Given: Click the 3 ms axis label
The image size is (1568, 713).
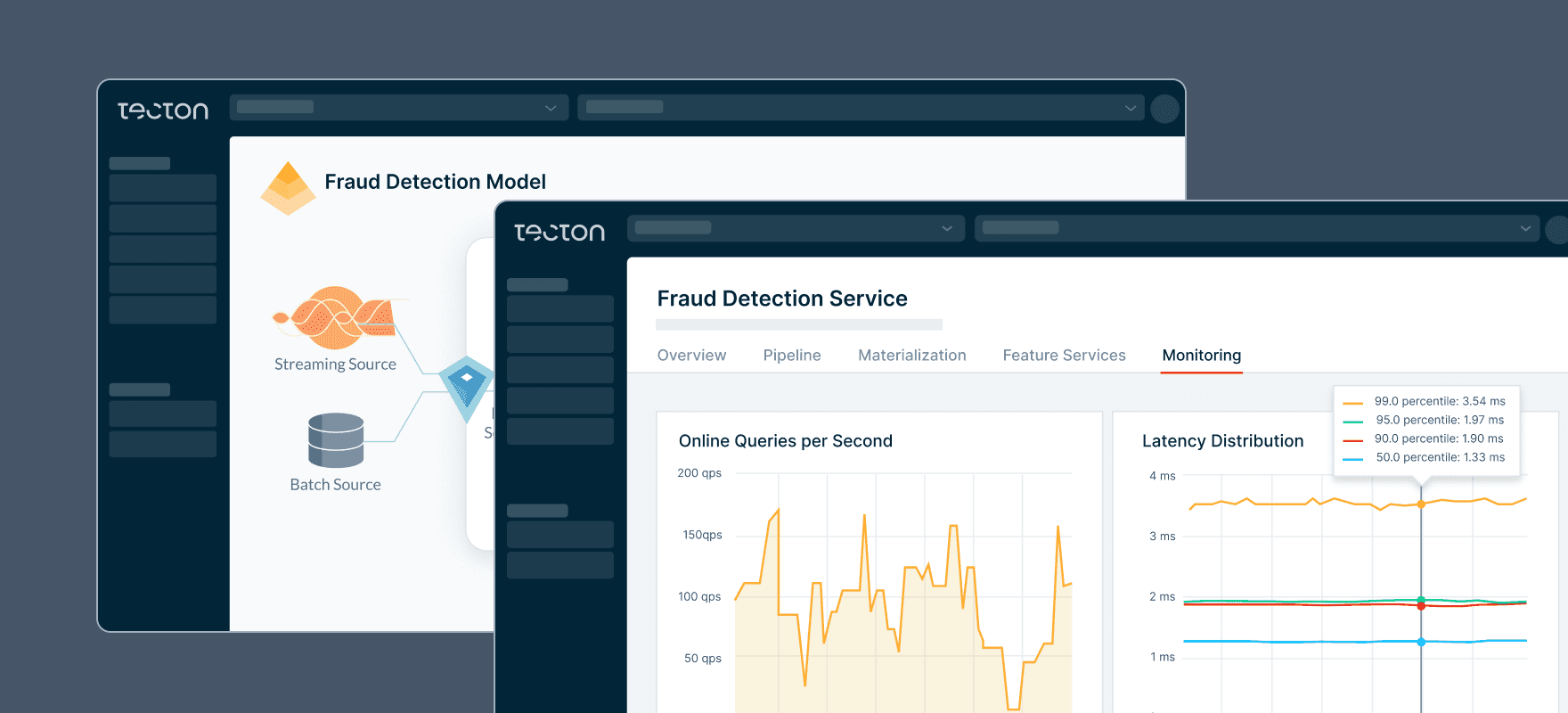Looking at the screenshot, I should pos(1163,537).
